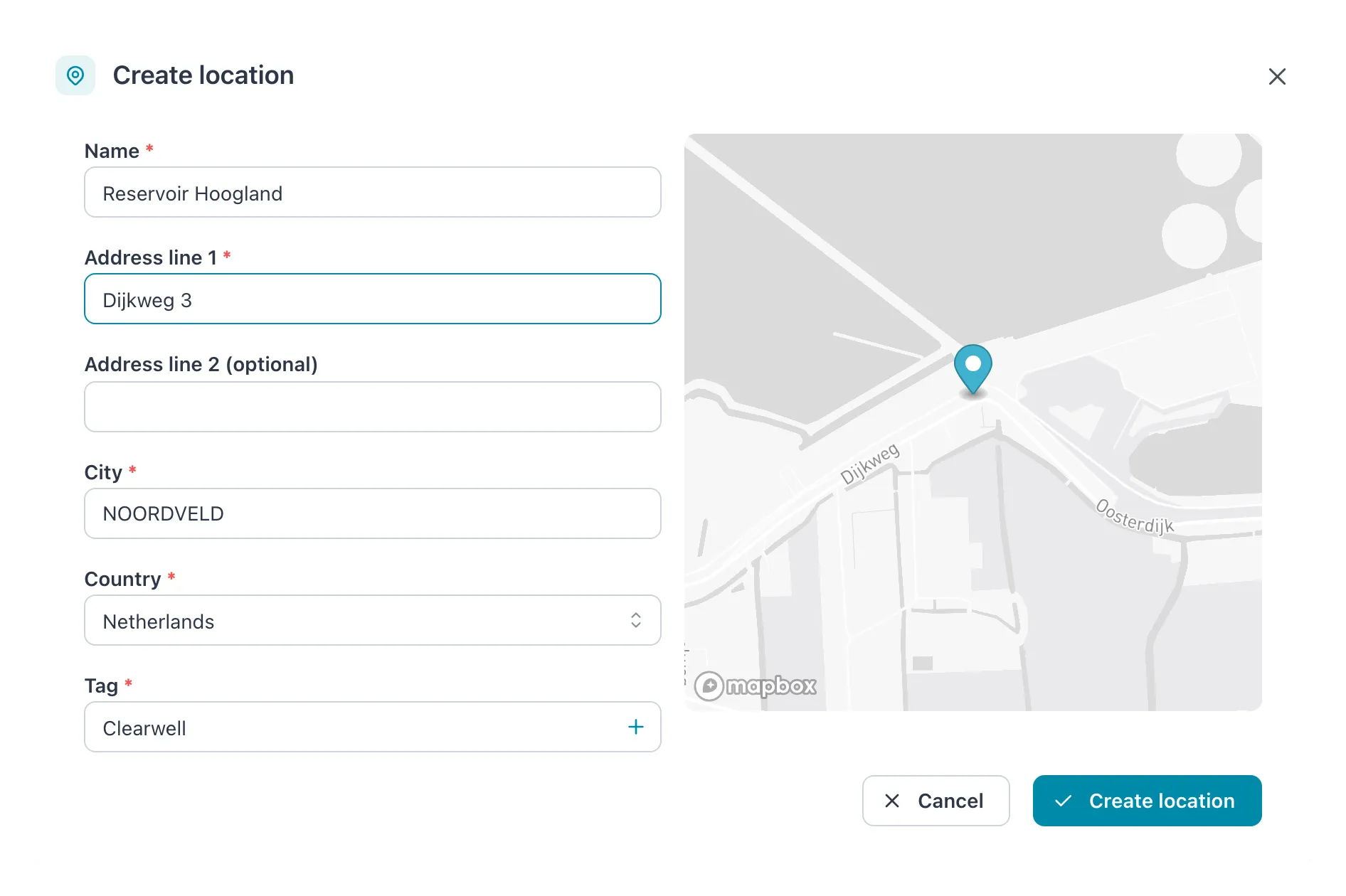Click the Tag field containing Clearwell
The width and height of the screenshot is (1346, 896).
pos(373,727)
